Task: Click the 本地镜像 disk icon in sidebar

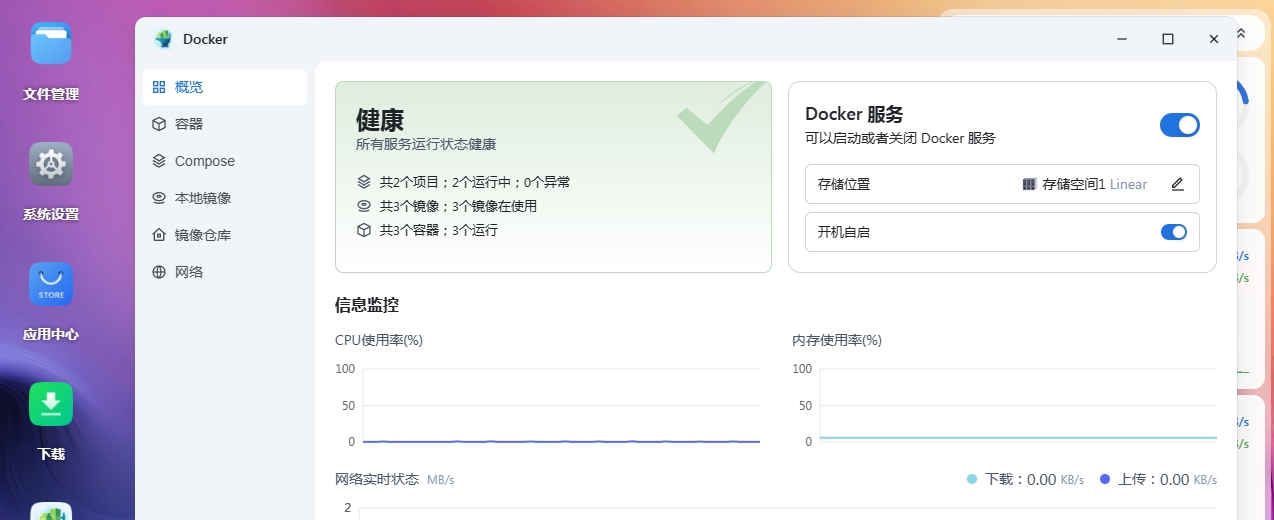Action: click(159, 198)
